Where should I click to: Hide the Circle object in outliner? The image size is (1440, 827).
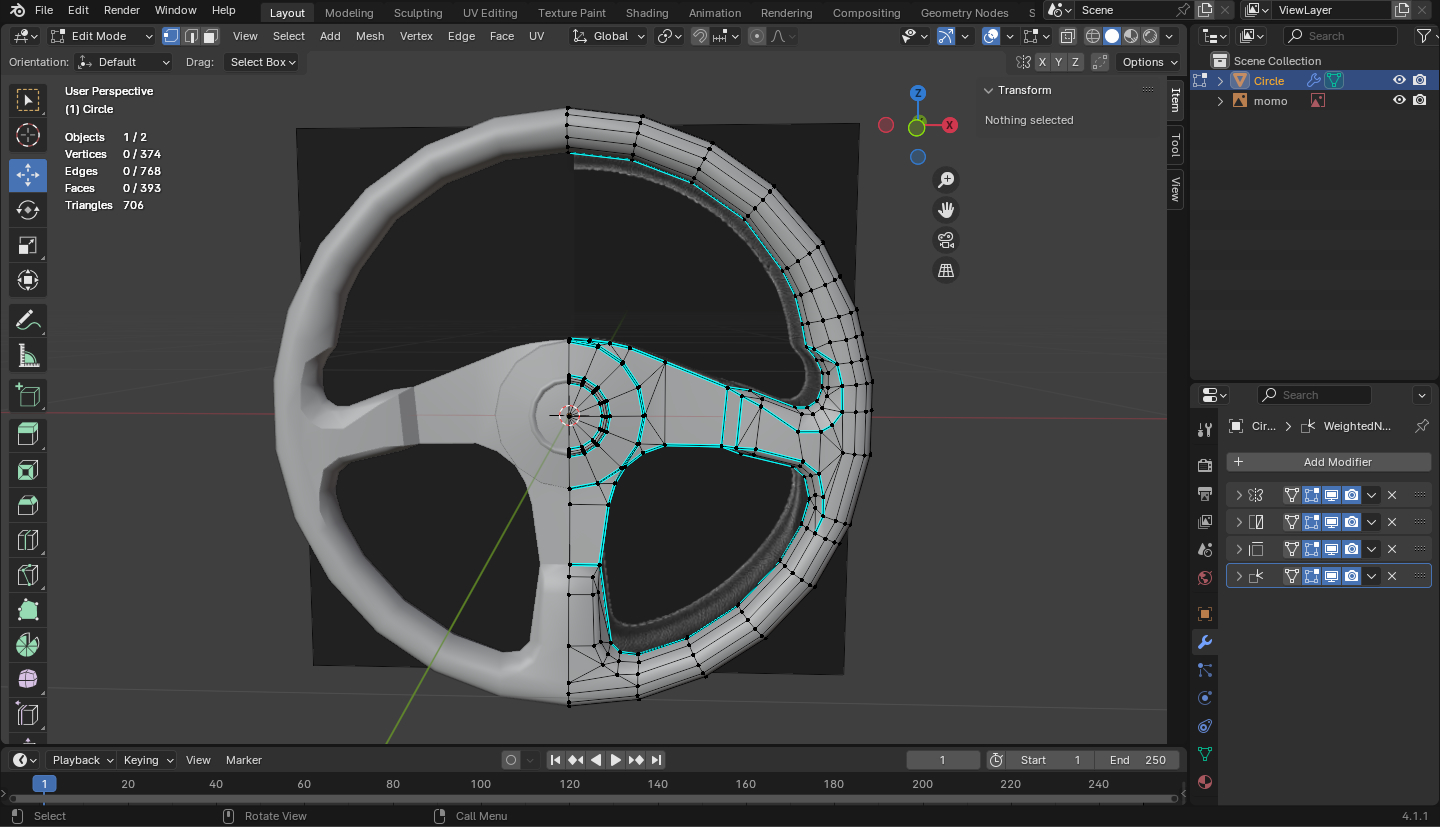click(1399, 81)
